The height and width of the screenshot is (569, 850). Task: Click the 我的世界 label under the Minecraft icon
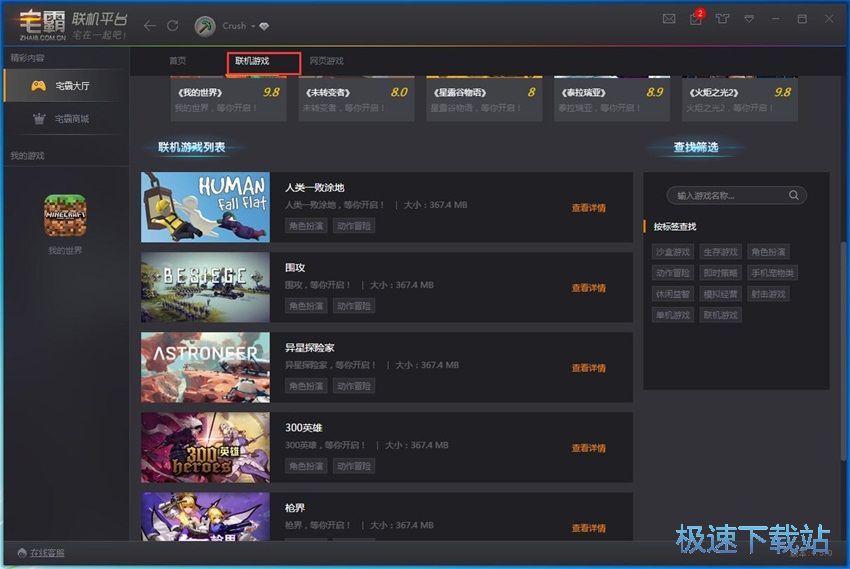pos(65,250)
